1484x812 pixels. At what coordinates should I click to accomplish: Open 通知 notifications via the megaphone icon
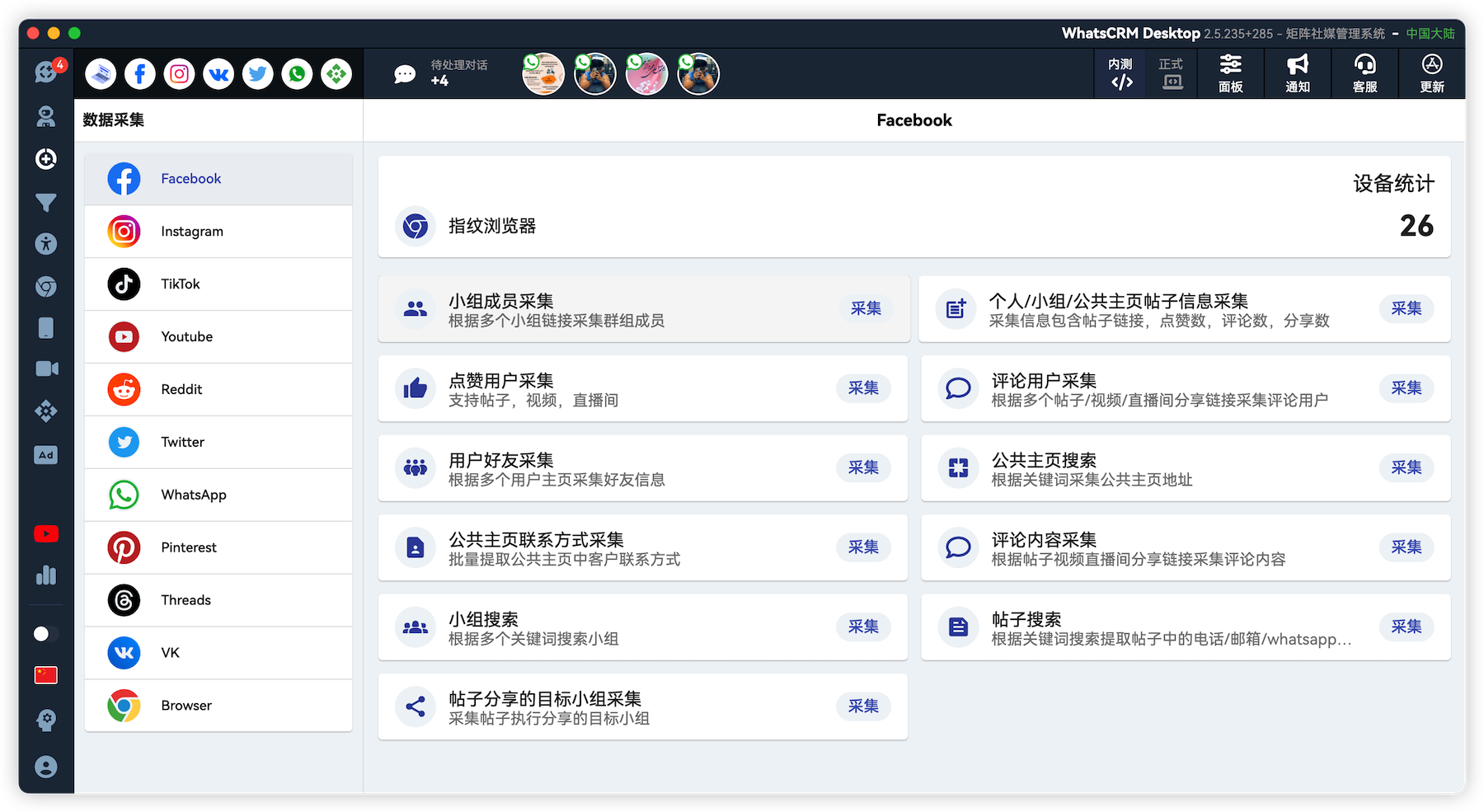[x=1298, y=73]
